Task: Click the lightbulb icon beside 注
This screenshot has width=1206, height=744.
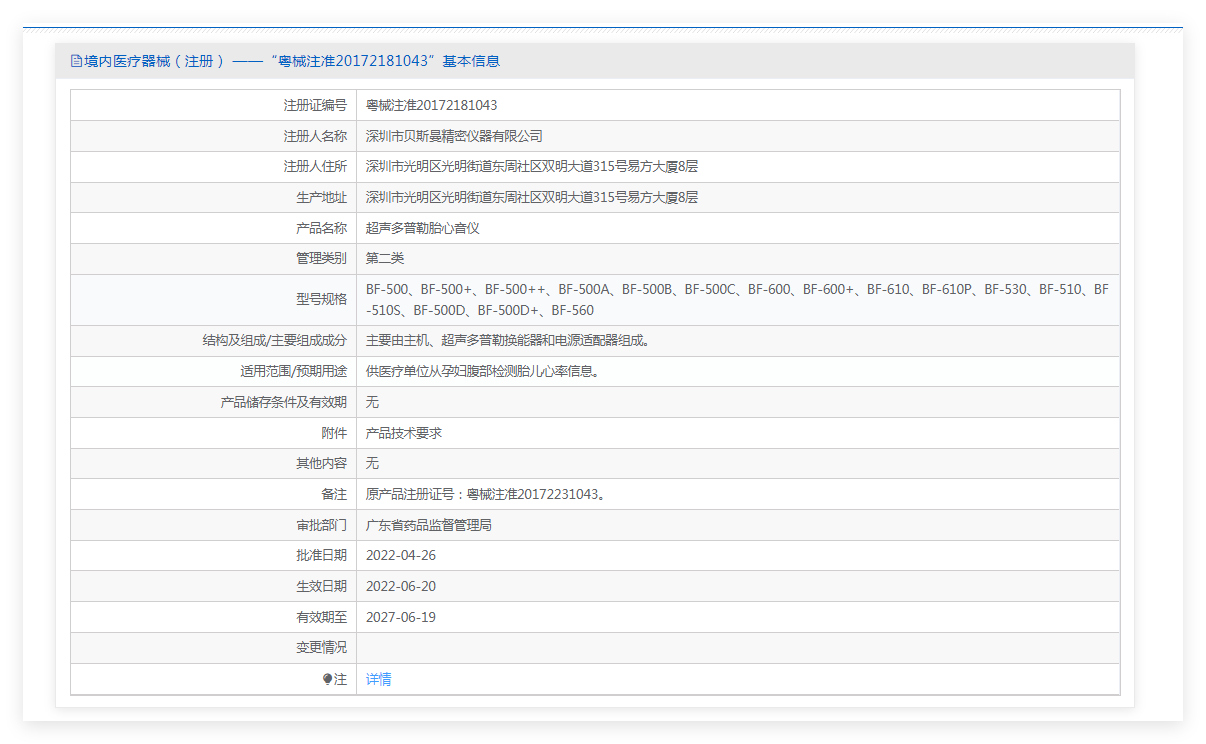Action: click(x=327, y=679)
